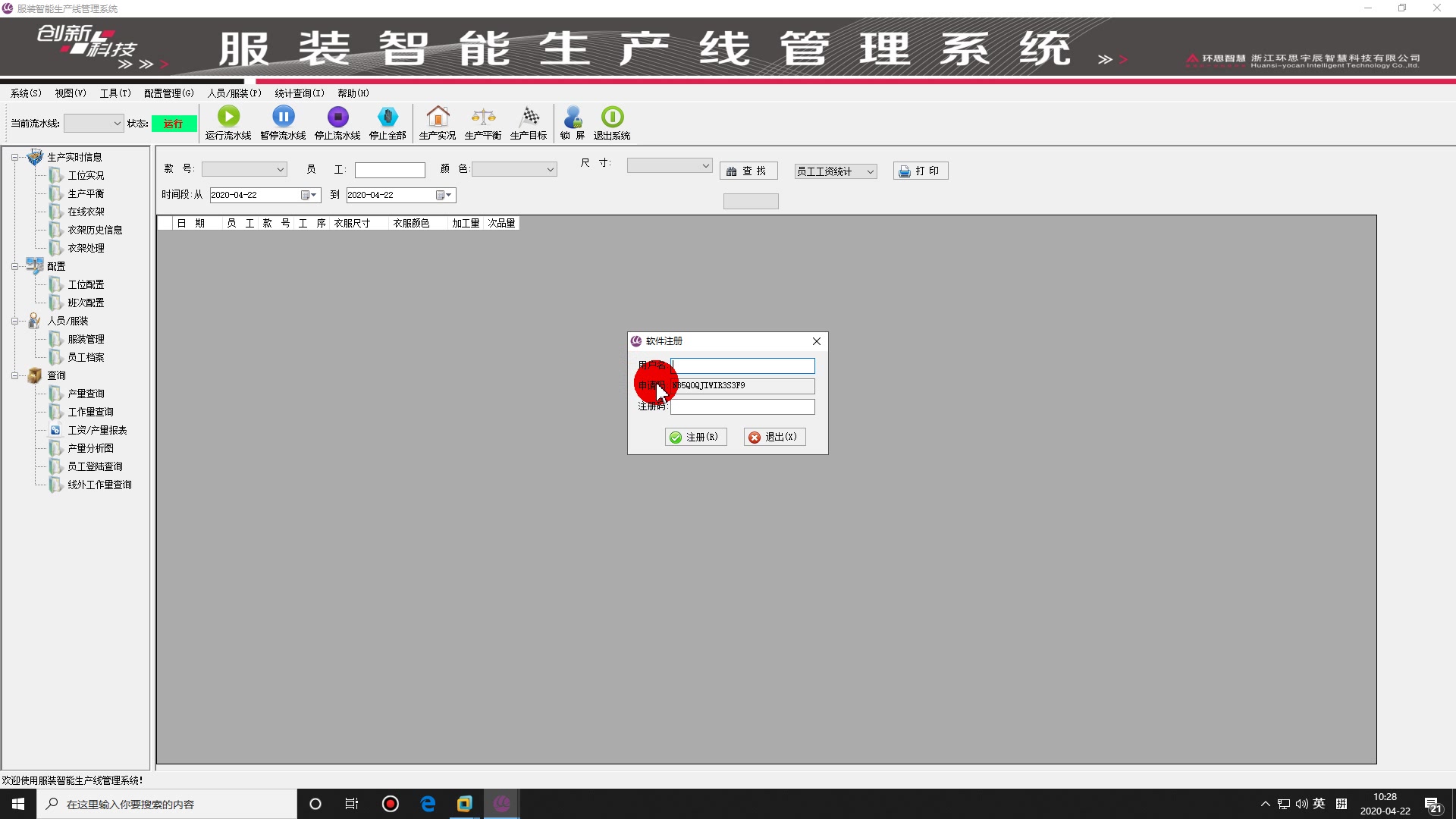Open 线外工作量查询 tree entry
The width and height of the screenshot is (1456, 819).
point(99,485)
